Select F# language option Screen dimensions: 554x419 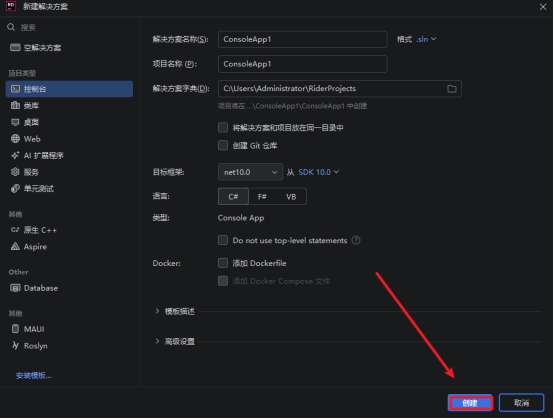[262, 197]
